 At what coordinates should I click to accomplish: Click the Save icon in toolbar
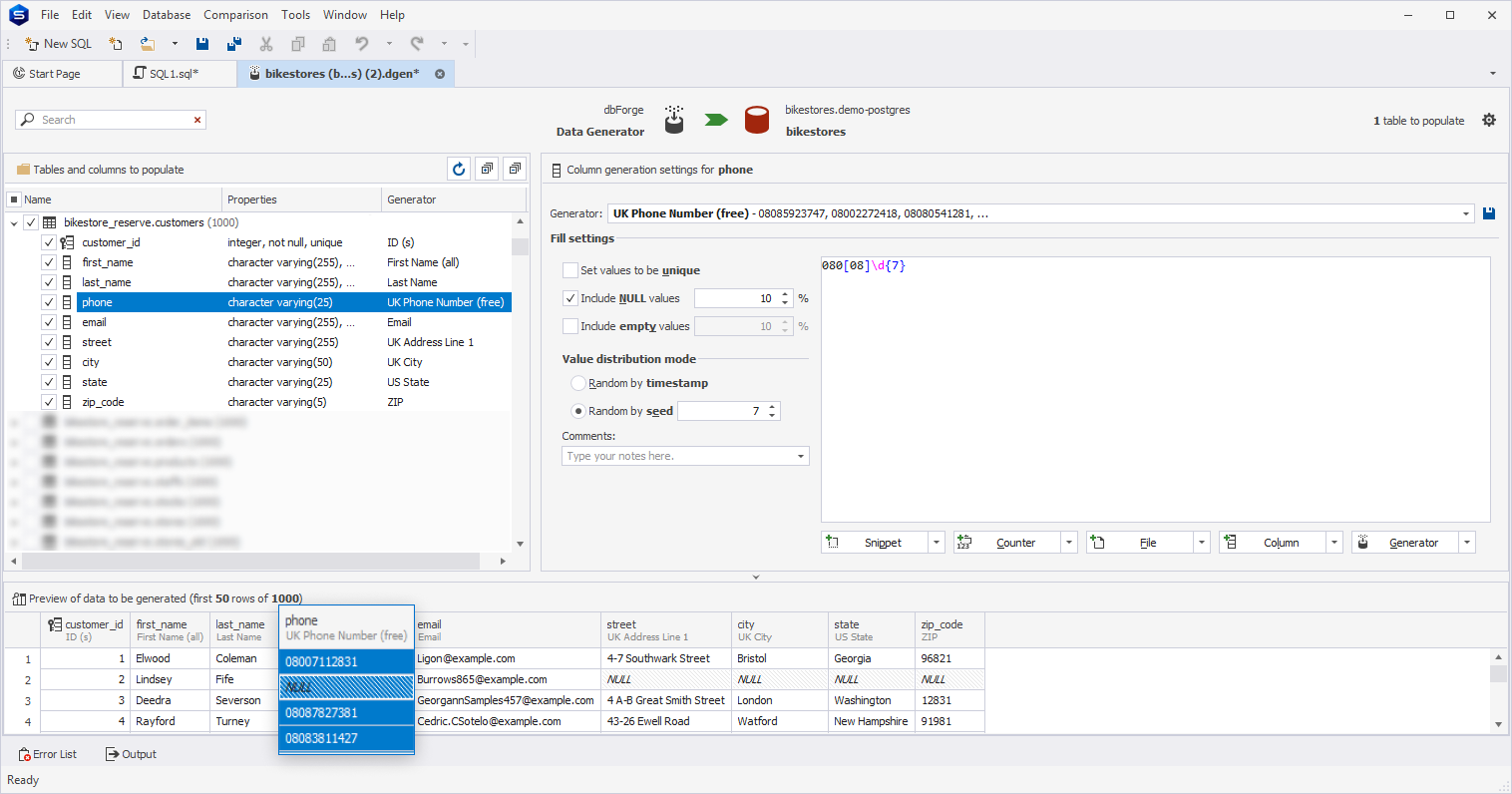coord(202,44)
